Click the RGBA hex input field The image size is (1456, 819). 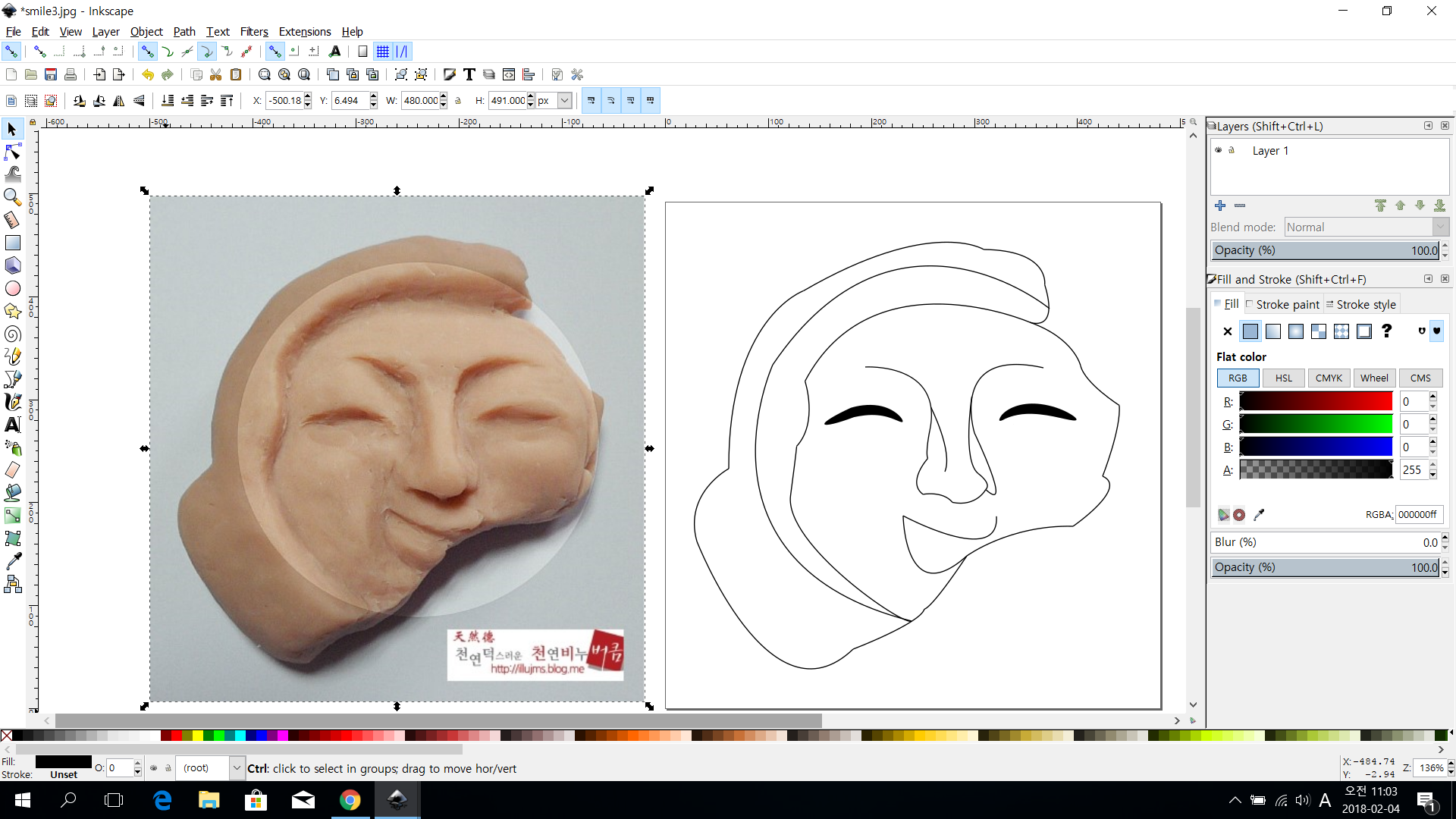(x=1418, y=514)
